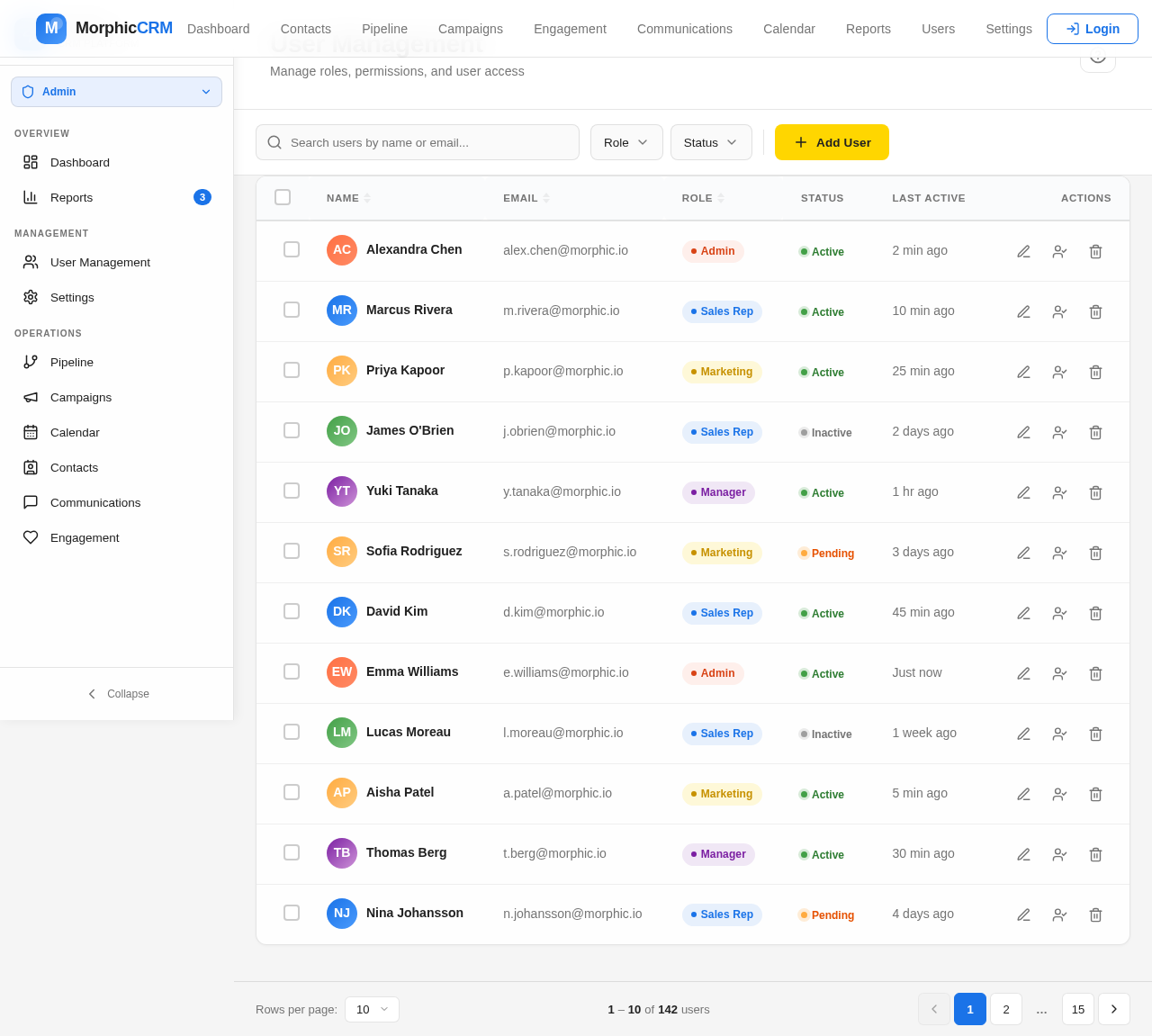This screenshot has height=1036, width=1152.
Task: Click the edit pencil for James O'Brien
Action: (1023, 432)
